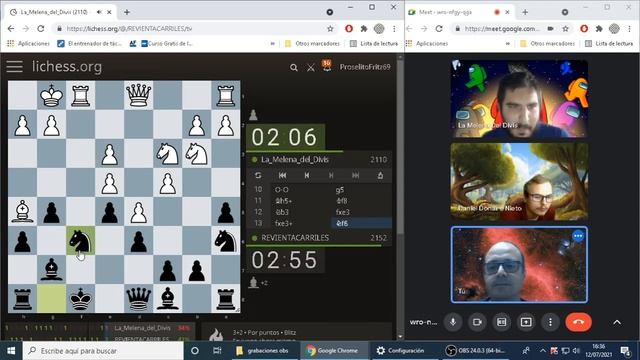640x360 pixels.
Task: Jump to first move in move list
Action: (x=282, y=176)
